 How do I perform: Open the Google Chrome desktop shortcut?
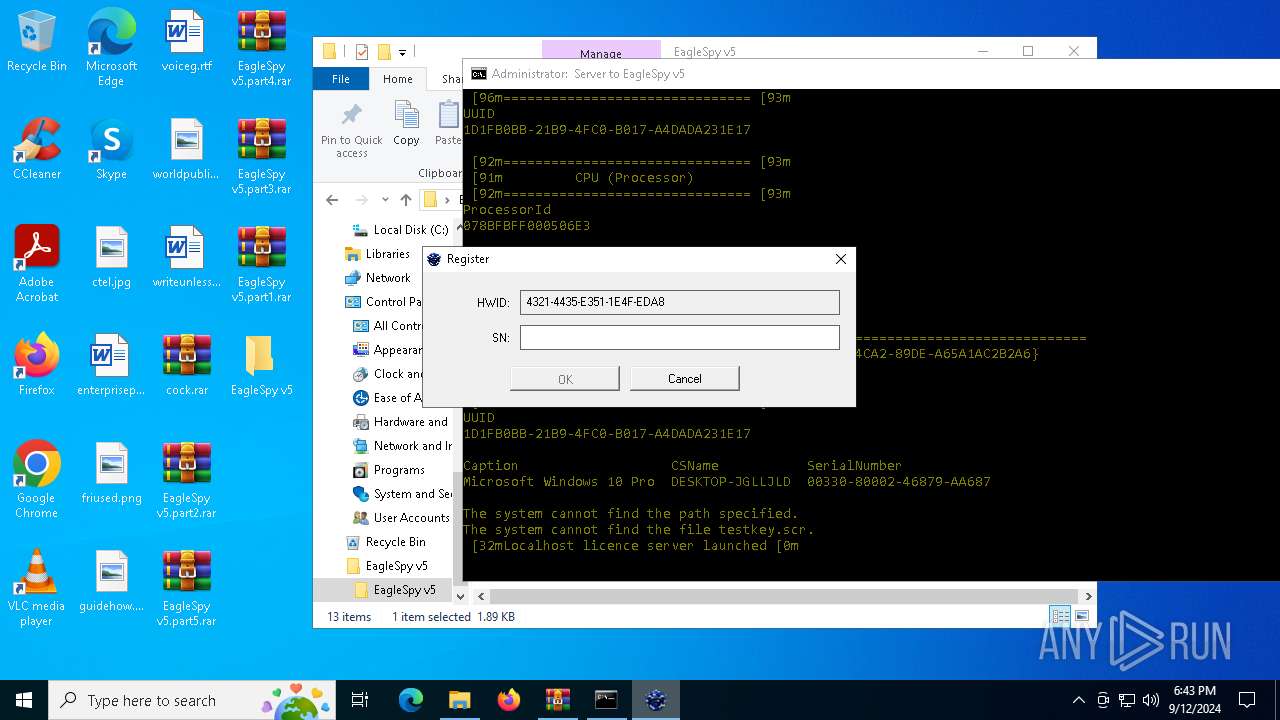coord(37,480)
